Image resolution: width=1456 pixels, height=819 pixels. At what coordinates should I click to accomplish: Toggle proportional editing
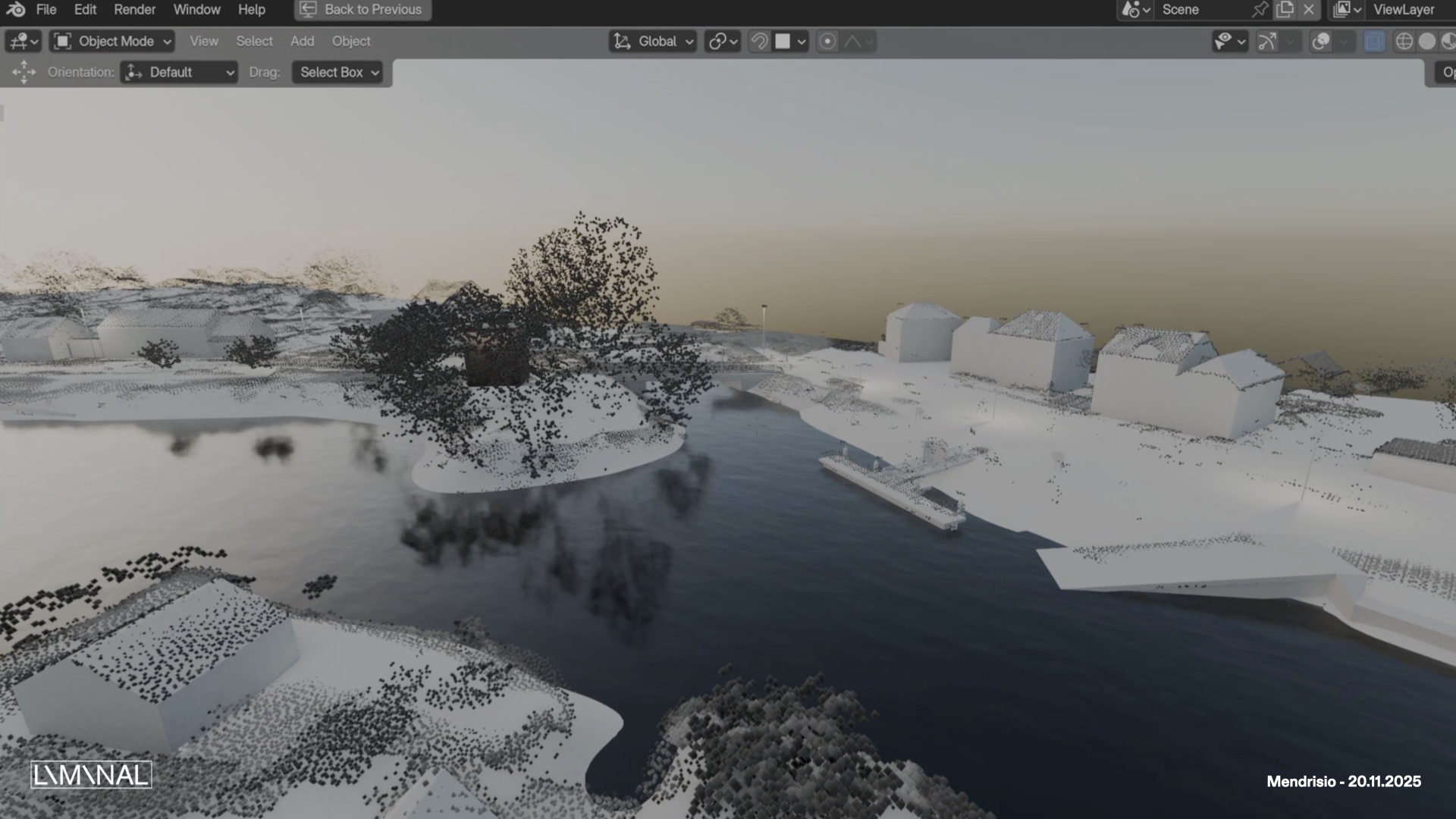[x=827, y=41]
